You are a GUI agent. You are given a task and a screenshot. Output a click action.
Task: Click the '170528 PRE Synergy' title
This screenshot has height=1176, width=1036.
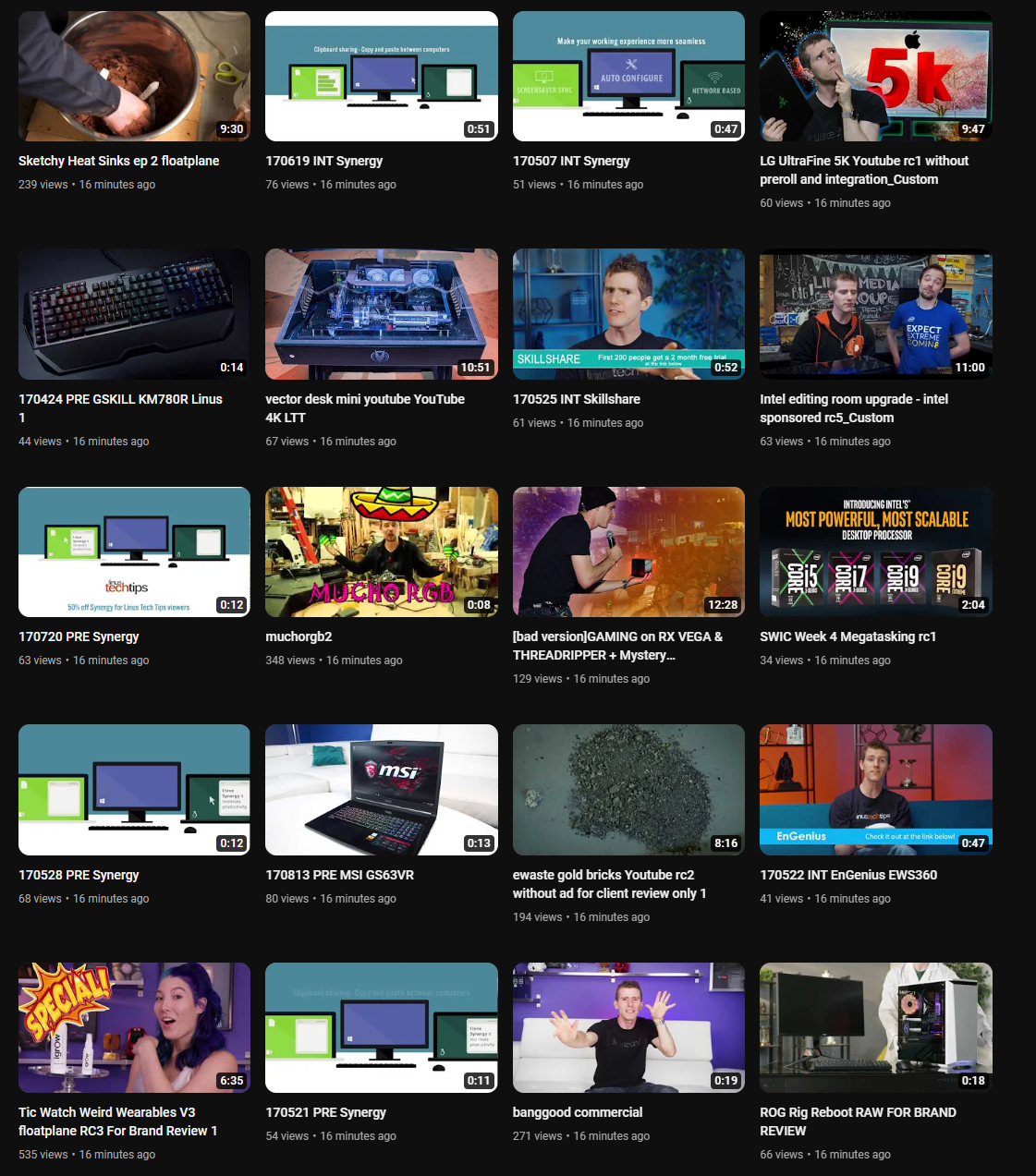tap(79, 875)
